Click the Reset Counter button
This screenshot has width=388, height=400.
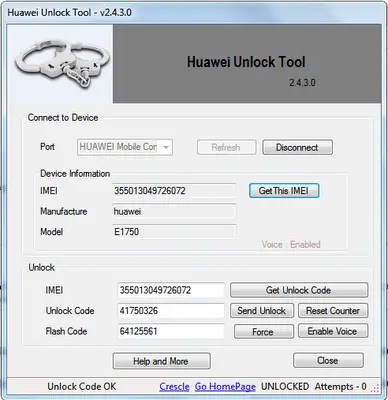pyautogui.click(x=333, y=311)
